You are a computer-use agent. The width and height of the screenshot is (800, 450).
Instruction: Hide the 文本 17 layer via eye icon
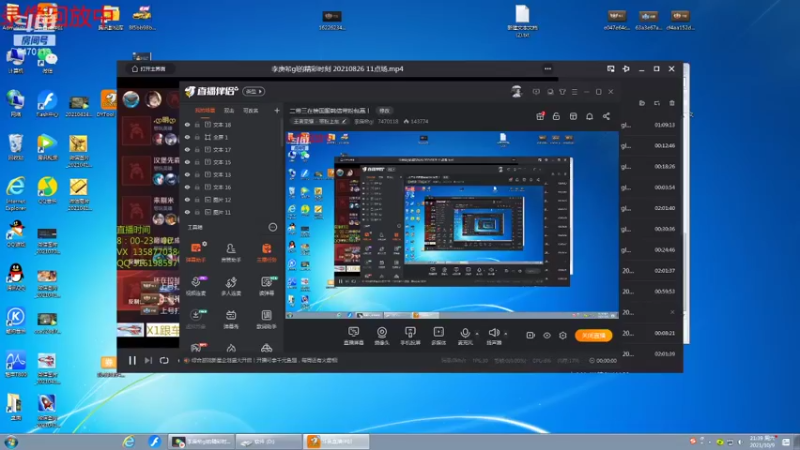(x=187, y=149)
